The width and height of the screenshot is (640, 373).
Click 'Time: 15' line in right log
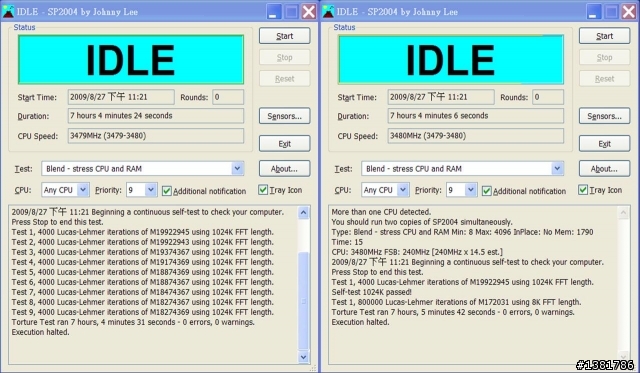pyautogui.click(x=347, y=242)
